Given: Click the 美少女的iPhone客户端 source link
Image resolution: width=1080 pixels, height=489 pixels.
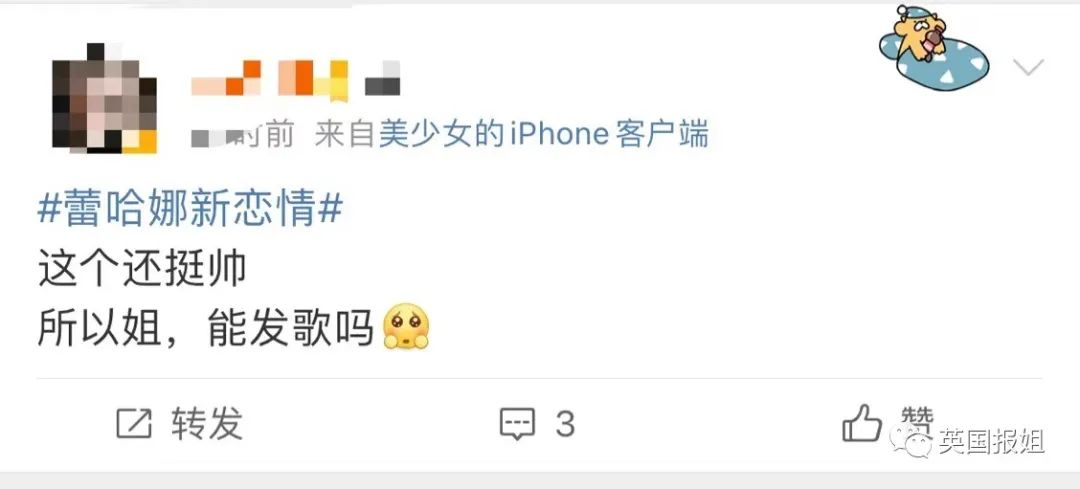Looking at the screenshot, I should 543,134.
